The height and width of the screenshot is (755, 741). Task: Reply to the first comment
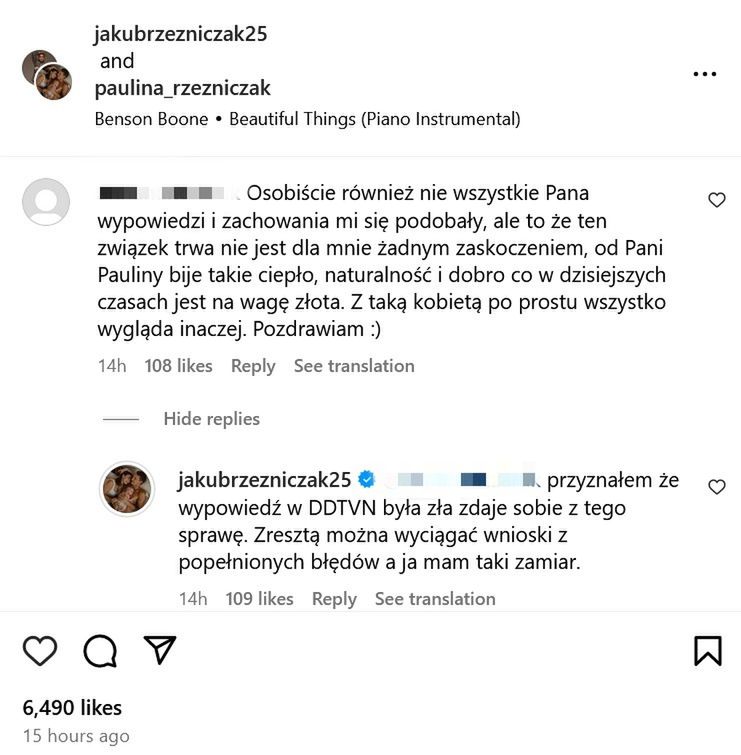point(253,366)
